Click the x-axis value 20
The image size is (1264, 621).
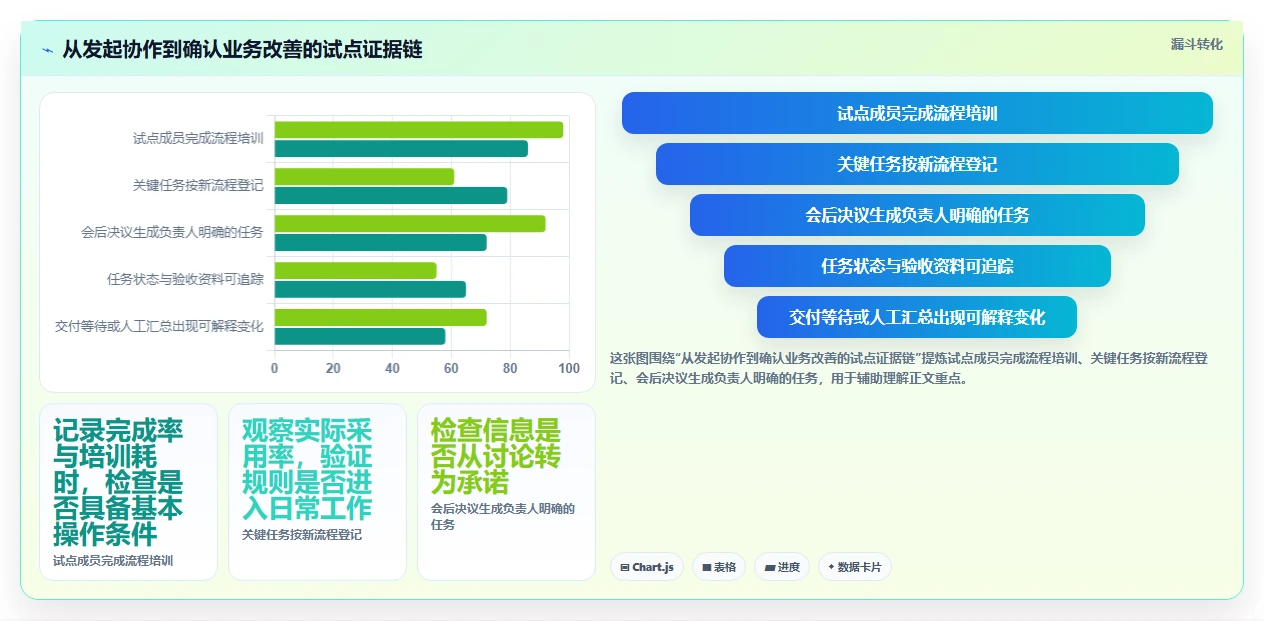pyautogui.click(x=333, y=369)
